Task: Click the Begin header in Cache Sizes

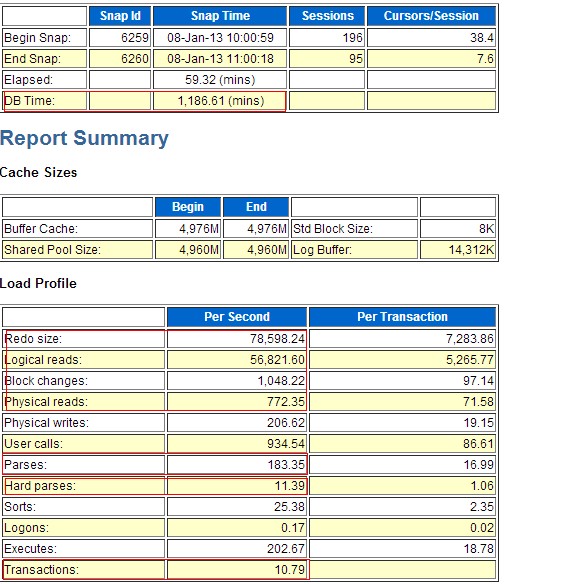Action: click(188, 207)
